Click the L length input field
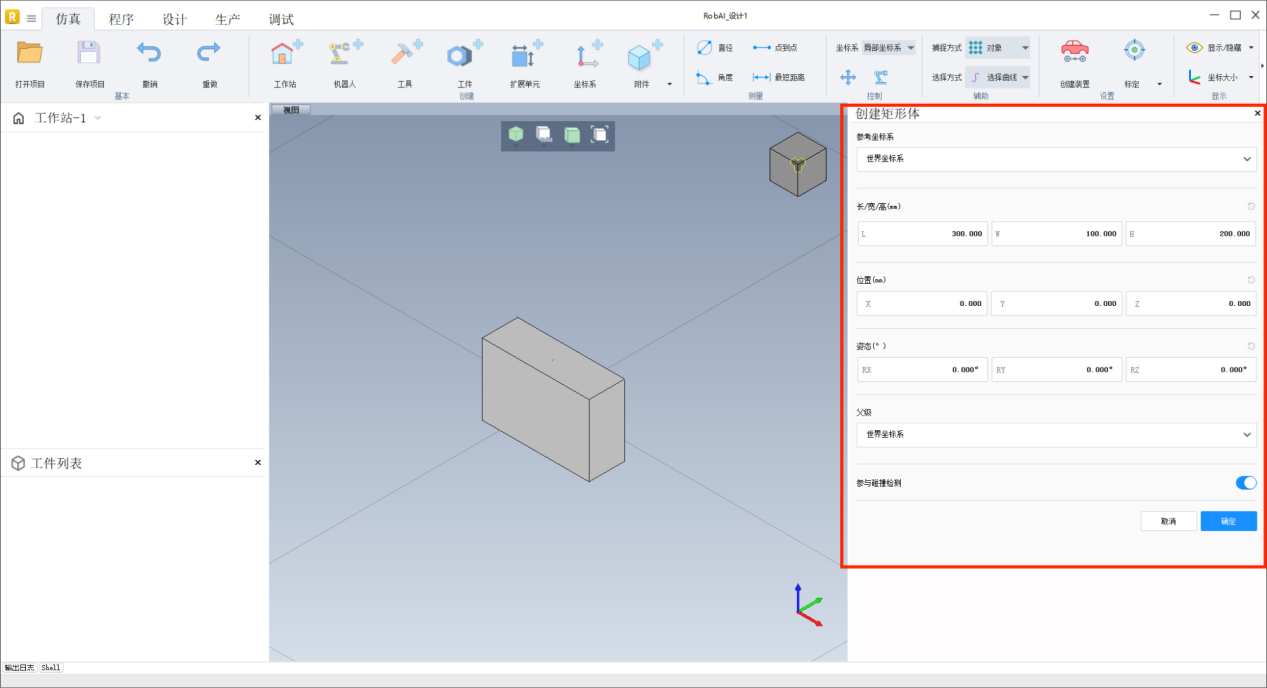 [x=922, y=234]
